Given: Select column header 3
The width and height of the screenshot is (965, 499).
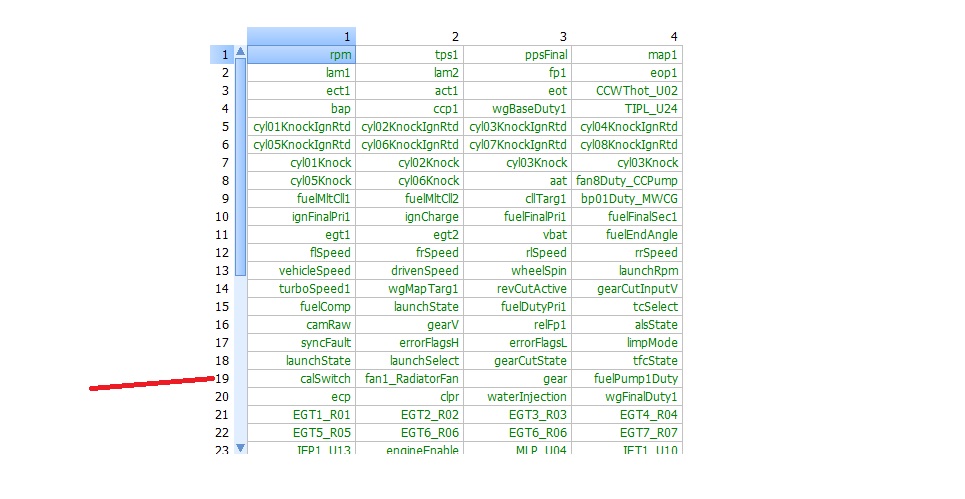Looking at the screenshot, I should 517,36.
